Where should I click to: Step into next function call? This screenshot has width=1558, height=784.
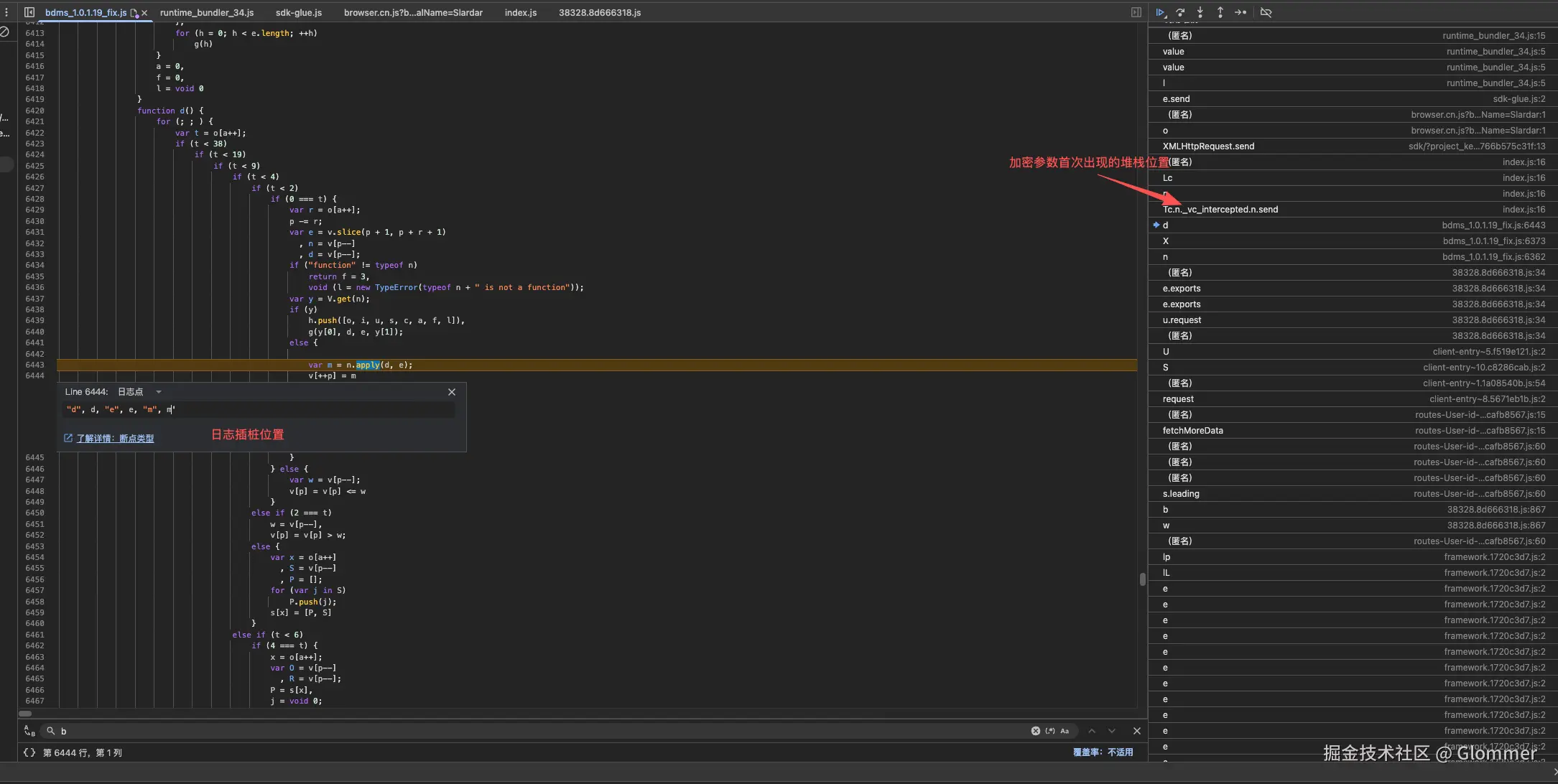click(1200, 12)
